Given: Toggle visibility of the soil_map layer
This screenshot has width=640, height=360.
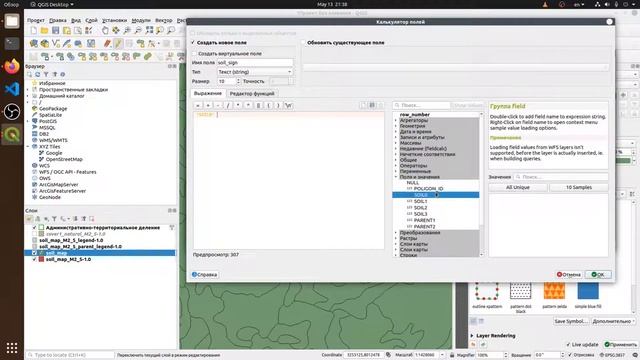Looking at the screenshot, I should pos(34,253).
